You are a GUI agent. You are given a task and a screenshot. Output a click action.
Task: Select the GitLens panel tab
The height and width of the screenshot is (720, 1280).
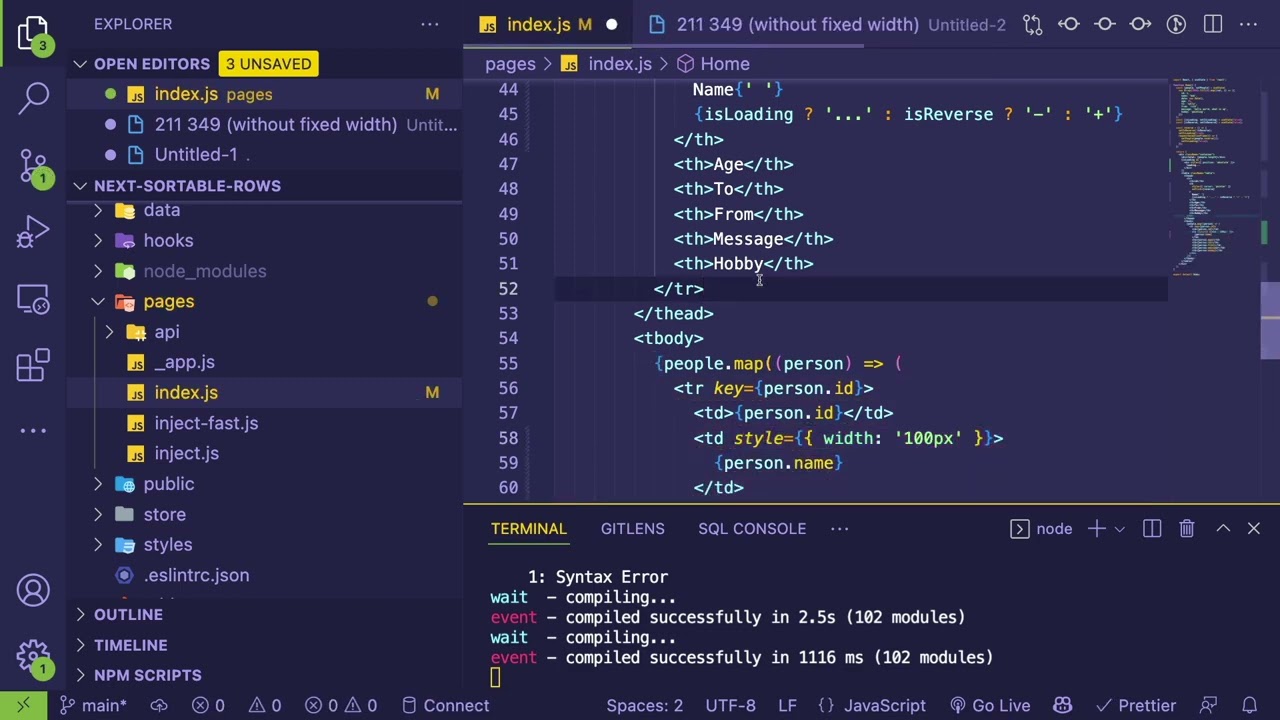click(632, 528)
